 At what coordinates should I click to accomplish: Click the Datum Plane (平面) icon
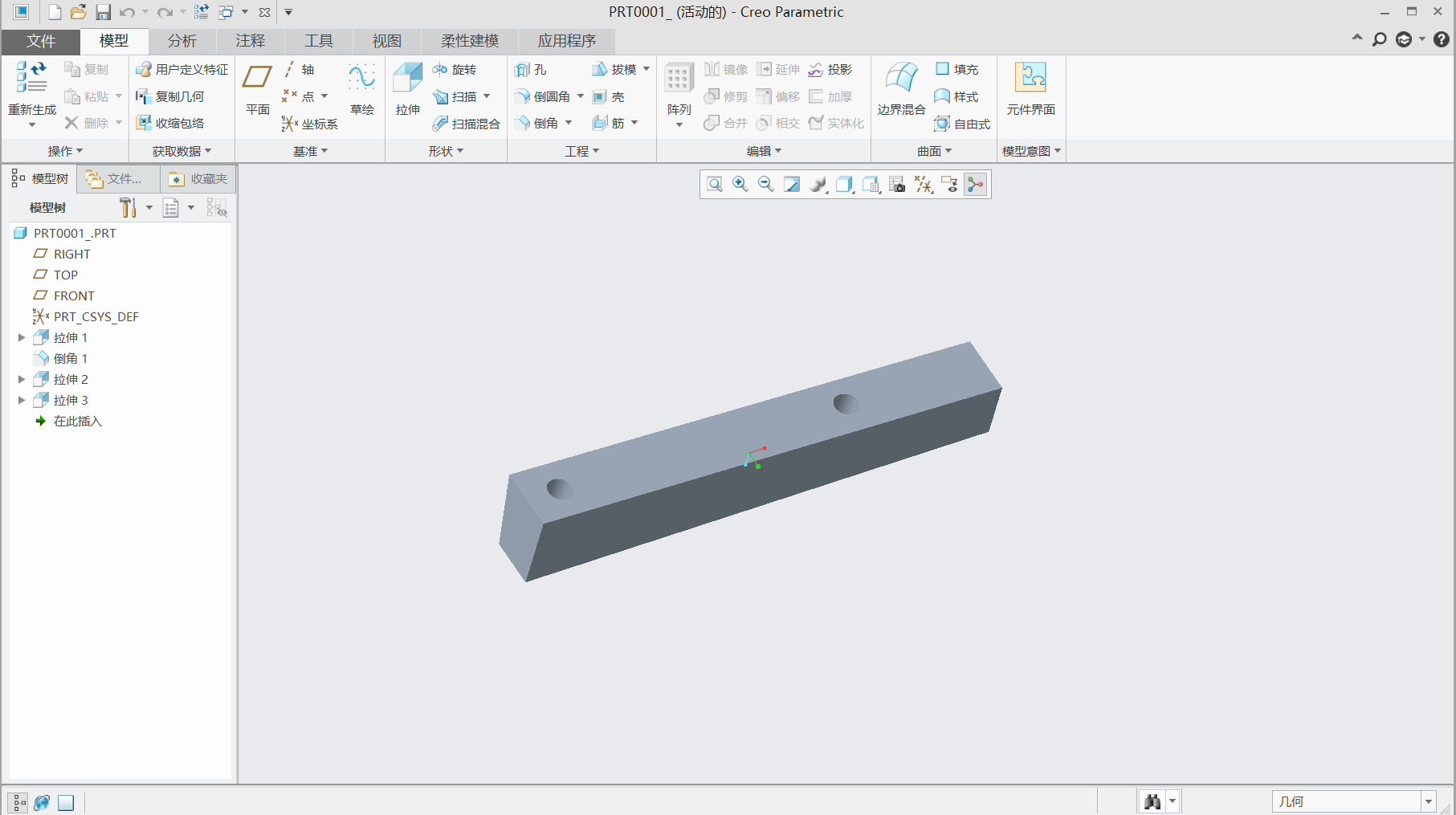[x=257, y=79]
